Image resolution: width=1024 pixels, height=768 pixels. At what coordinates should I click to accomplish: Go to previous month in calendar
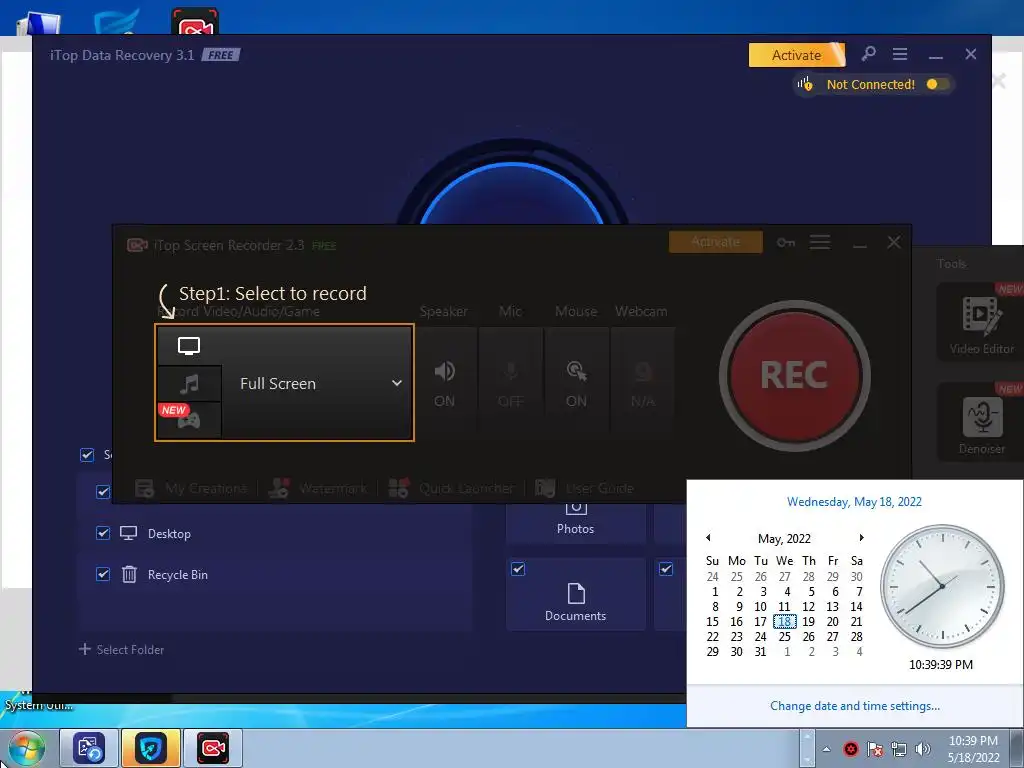(708, 537)
